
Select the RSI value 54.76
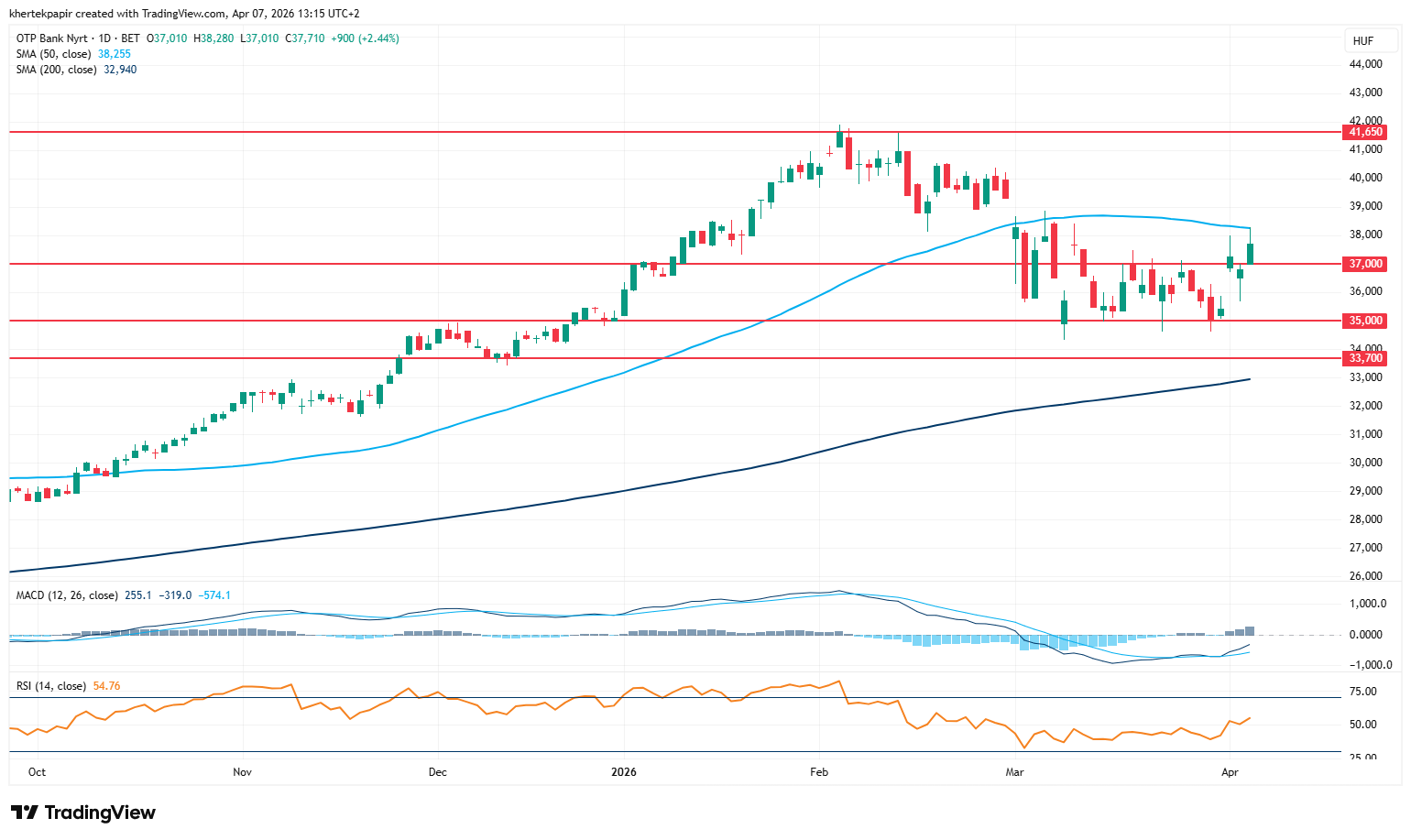click(x=106, y=686)
